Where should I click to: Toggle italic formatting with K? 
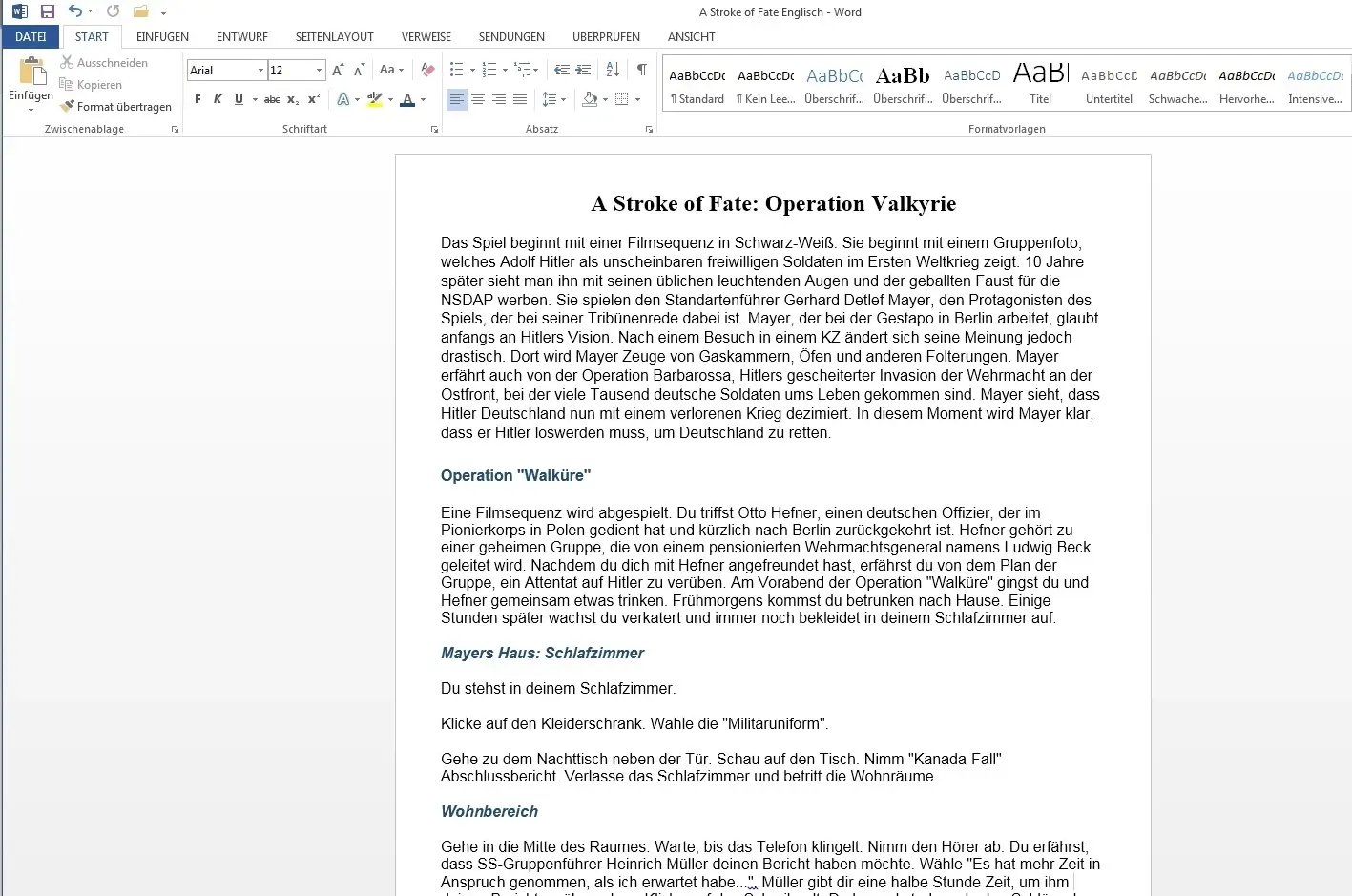pos(218,99)
